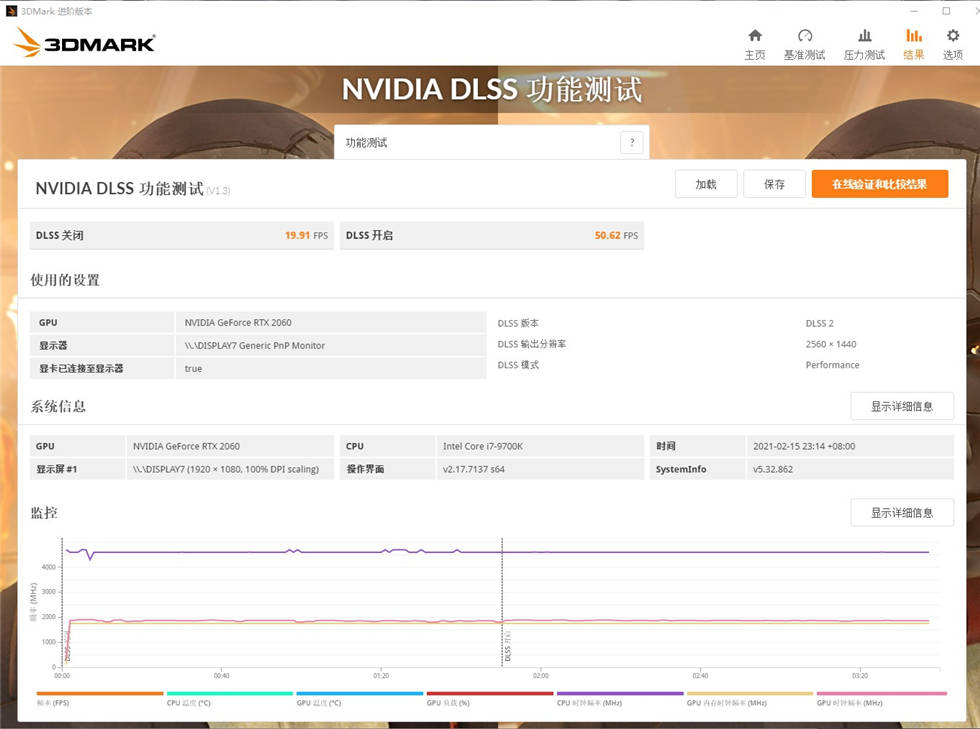Click NVIDIA GeForce RTX 2060 under 使用的设置
980x729 pixels.
click(x=238, y=323)
